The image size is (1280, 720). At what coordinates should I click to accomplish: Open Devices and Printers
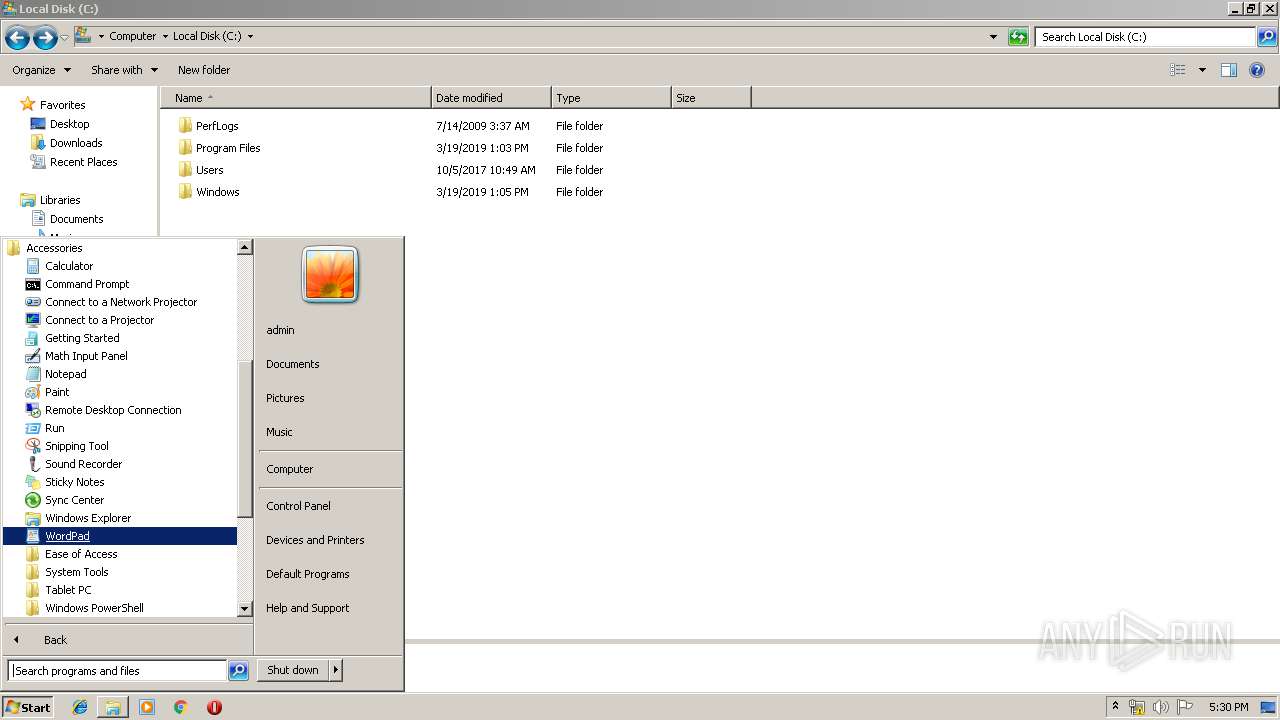click(x=315, y=540)
